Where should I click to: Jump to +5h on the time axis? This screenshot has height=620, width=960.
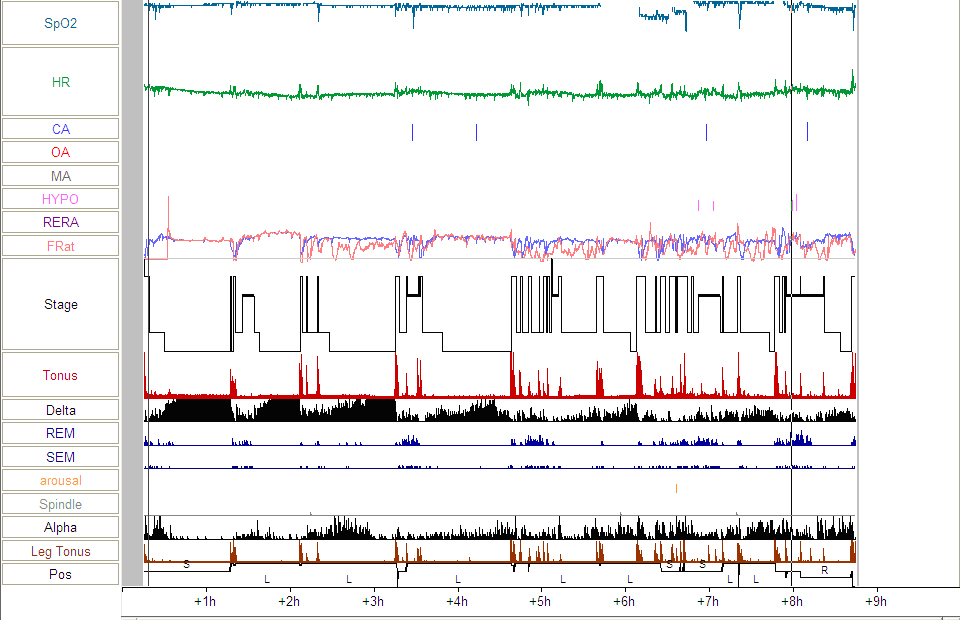click(x=540, y=601)
